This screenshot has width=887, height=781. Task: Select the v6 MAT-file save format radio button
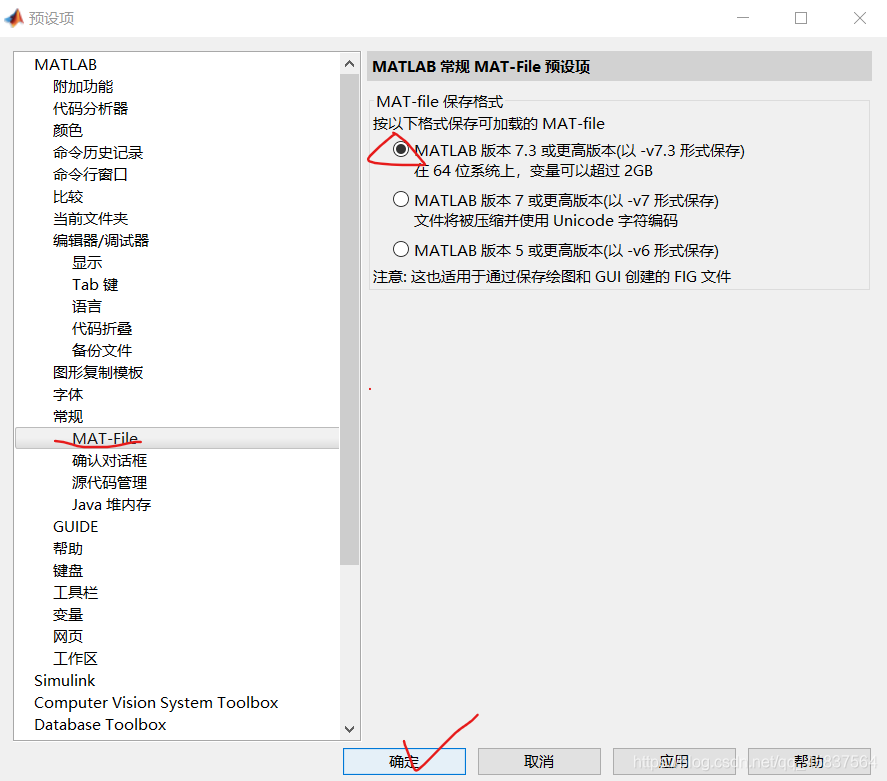point(401,249)
